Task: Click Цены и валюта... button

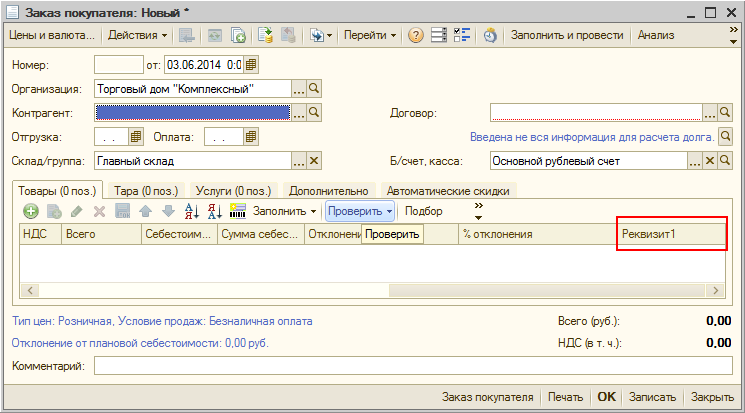Action: pyautogui.click(x=52, y=35)
